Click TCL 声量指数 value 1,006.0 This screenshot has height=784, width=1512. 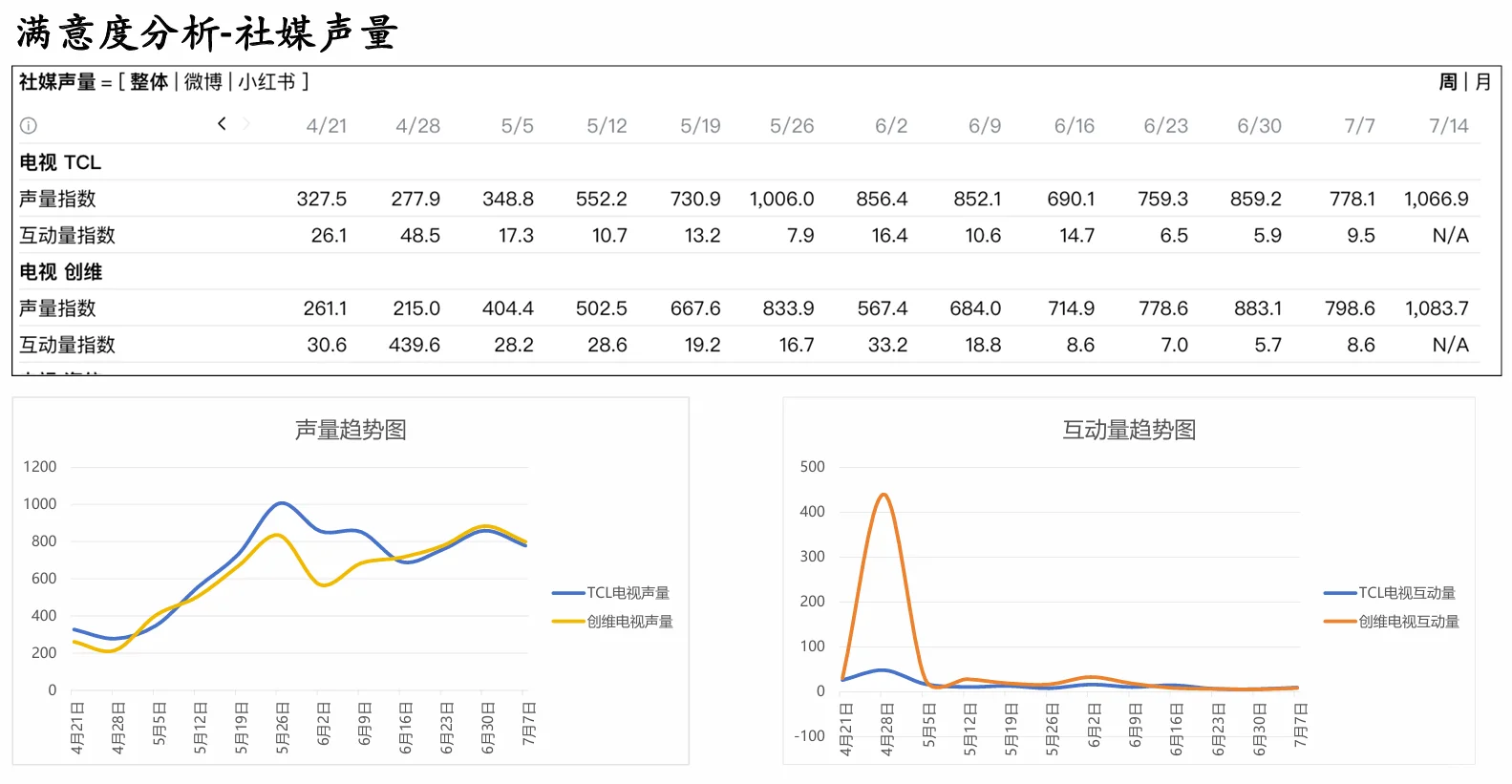(782, 200)
